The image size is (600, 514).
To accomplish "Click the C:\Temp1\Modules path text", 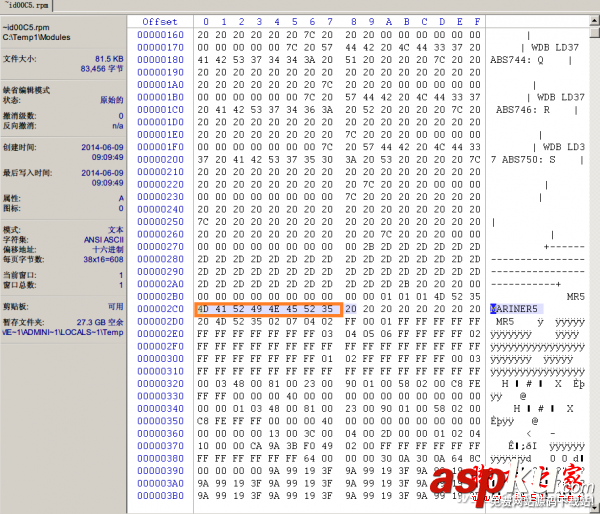I will tap(36, 37).
